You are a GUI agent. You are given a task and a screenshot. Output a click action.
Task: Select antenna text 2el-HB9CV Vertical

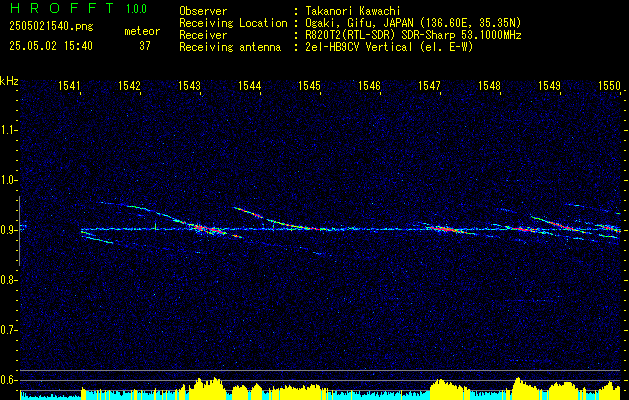[x=359, y=47]
